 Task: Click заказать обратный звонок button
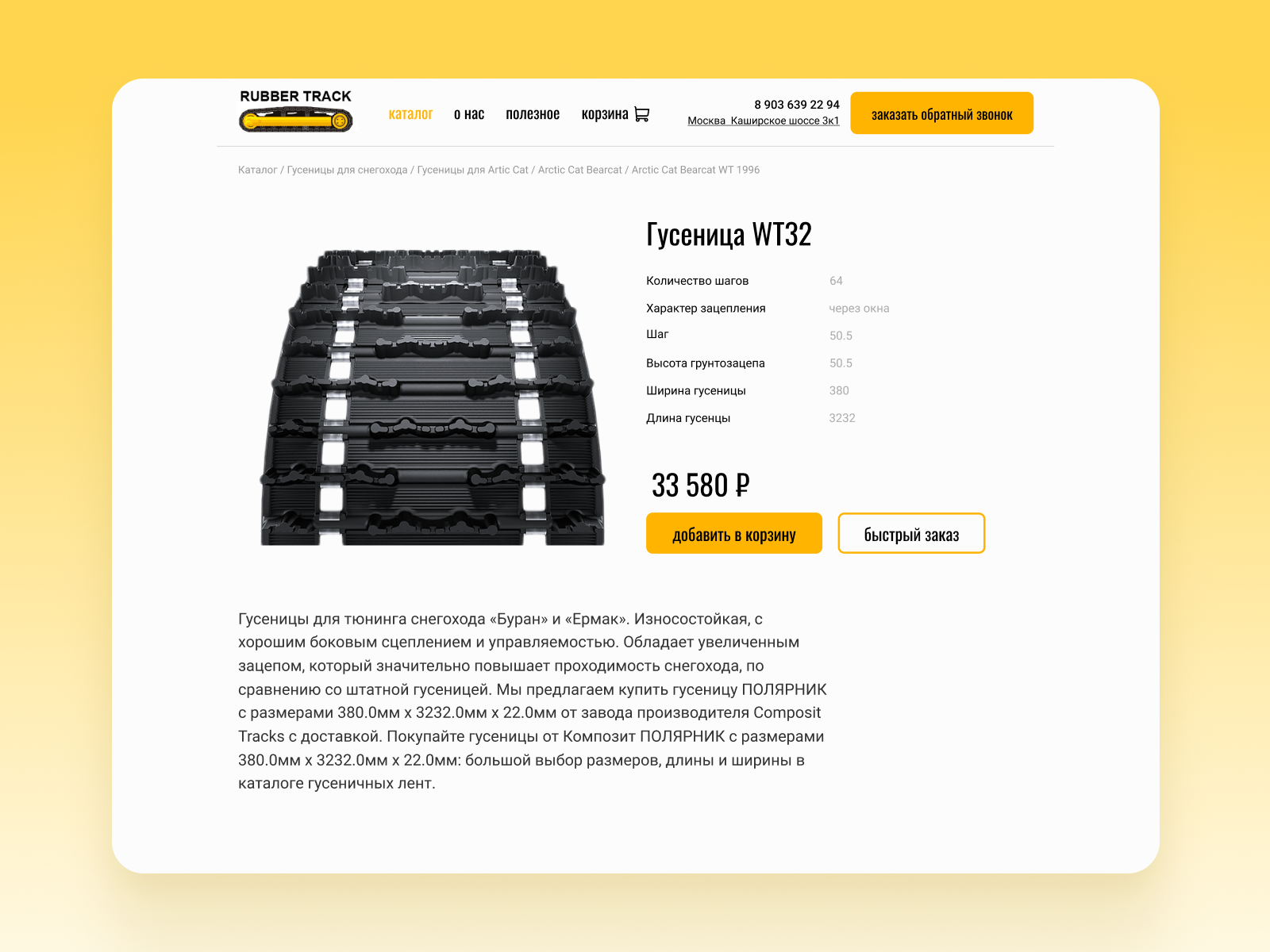pyautogui.click(x=942, y=113)
